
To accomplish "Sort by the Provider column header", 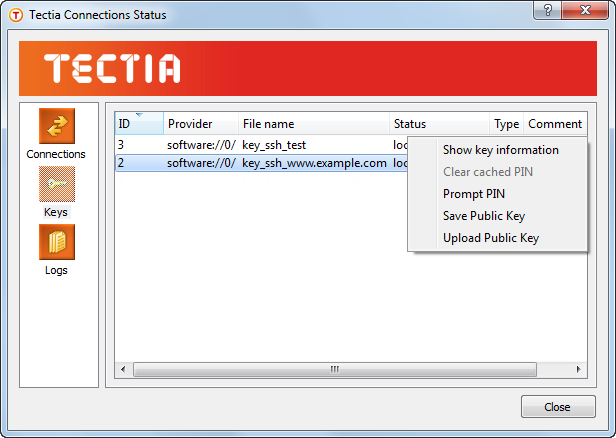I will 201,123.
